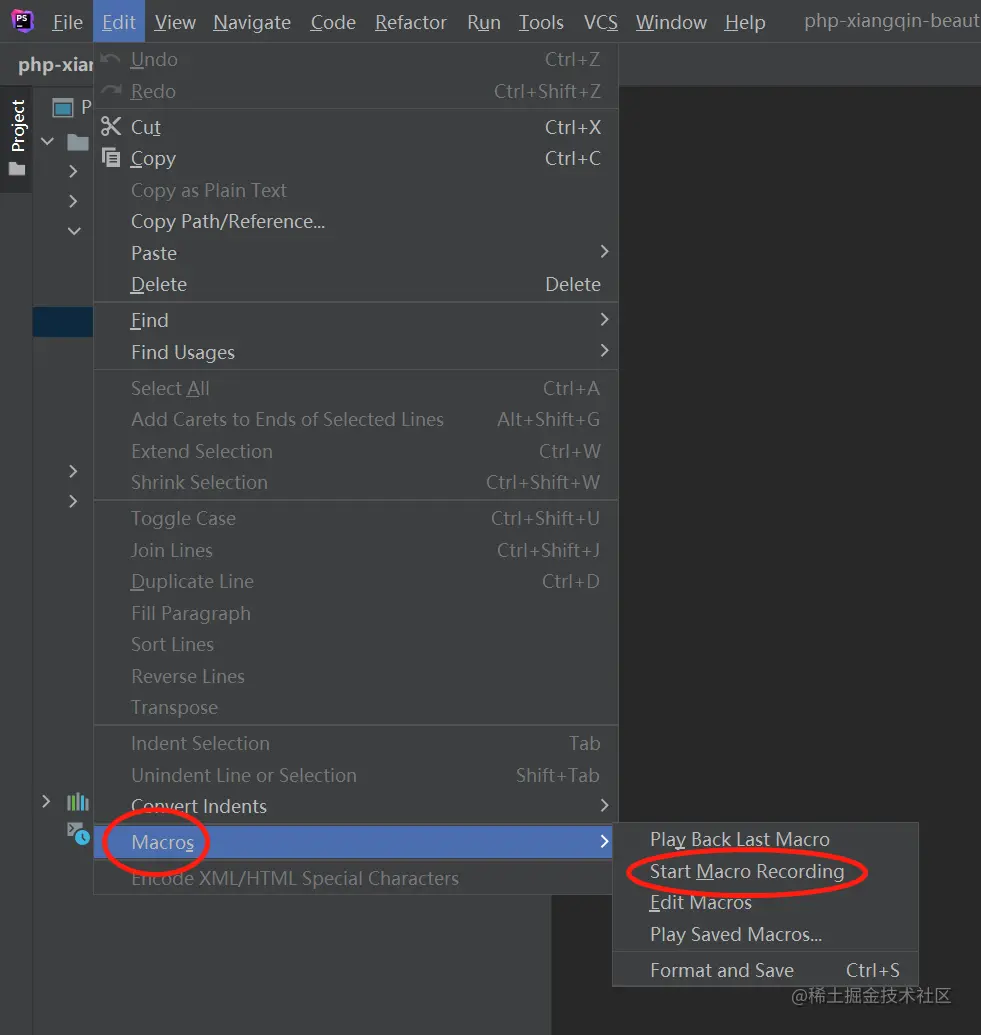The image size is (981, 1035).
Task: Open the Navigate menu
Action: click(x=252, y=22)
